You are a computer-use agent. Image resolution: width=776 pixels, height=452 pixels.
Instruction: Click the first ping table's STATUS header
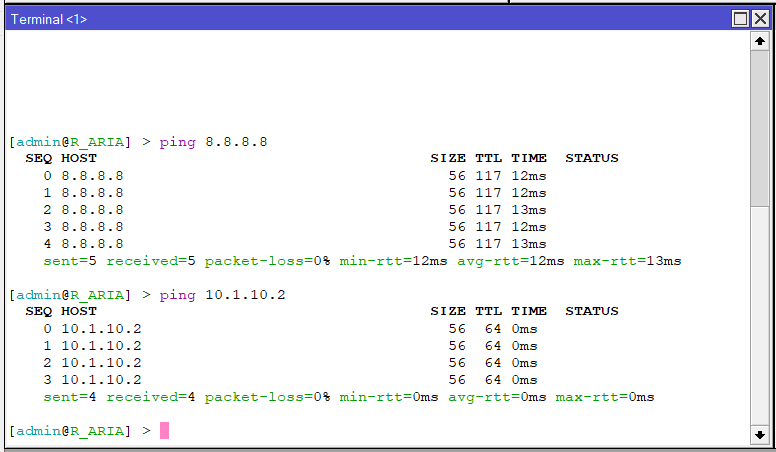[592, 158]
